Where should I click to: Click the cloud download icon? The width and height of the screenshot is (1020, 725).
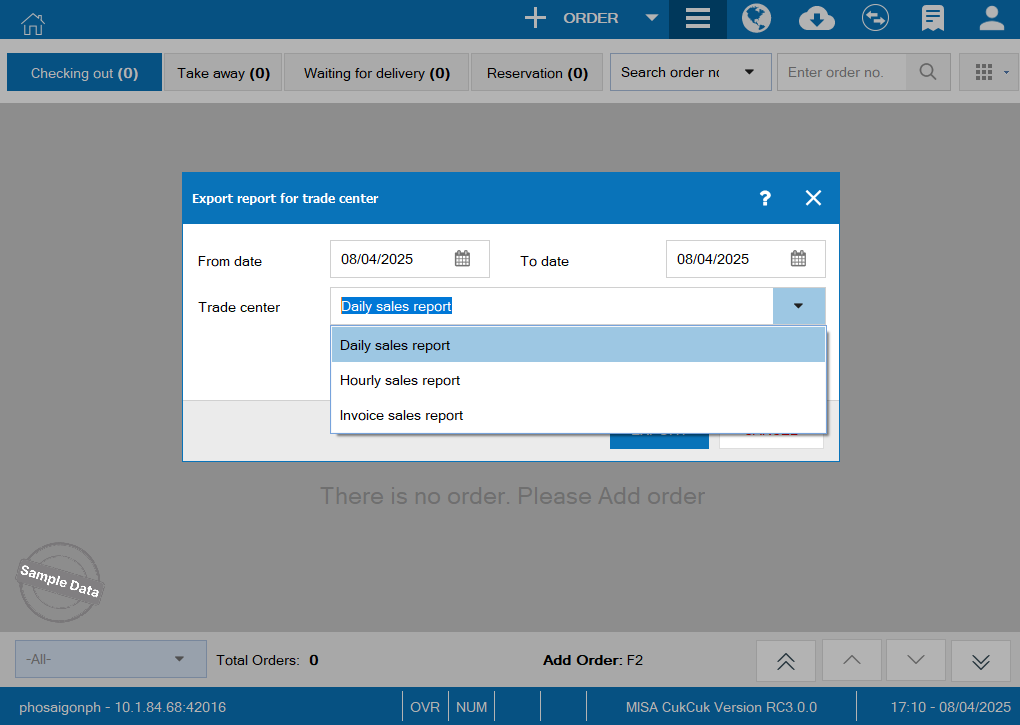coord(816,19)
